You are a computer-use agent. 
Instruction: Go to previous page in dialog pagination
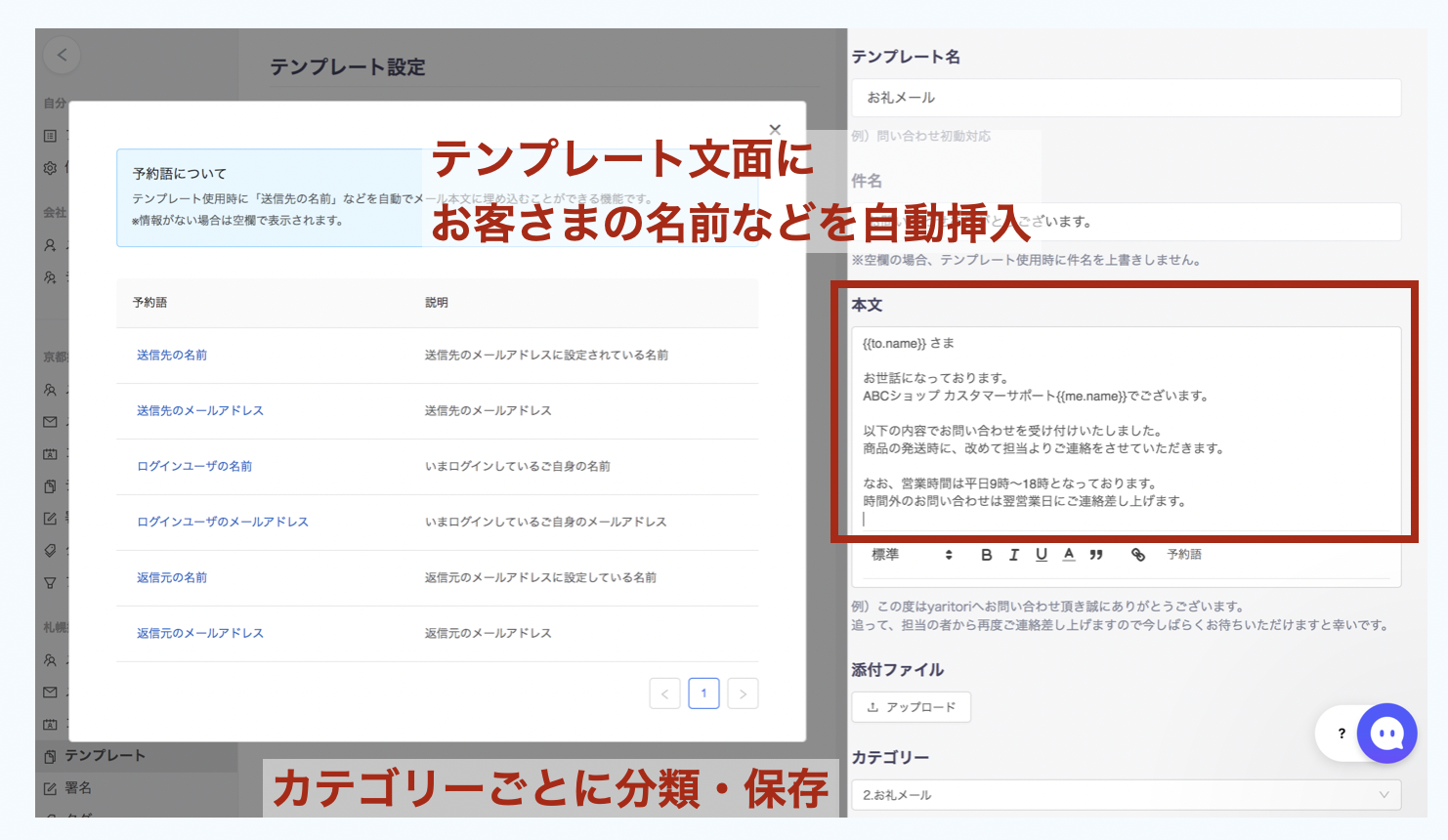click(x=664, y=693)
